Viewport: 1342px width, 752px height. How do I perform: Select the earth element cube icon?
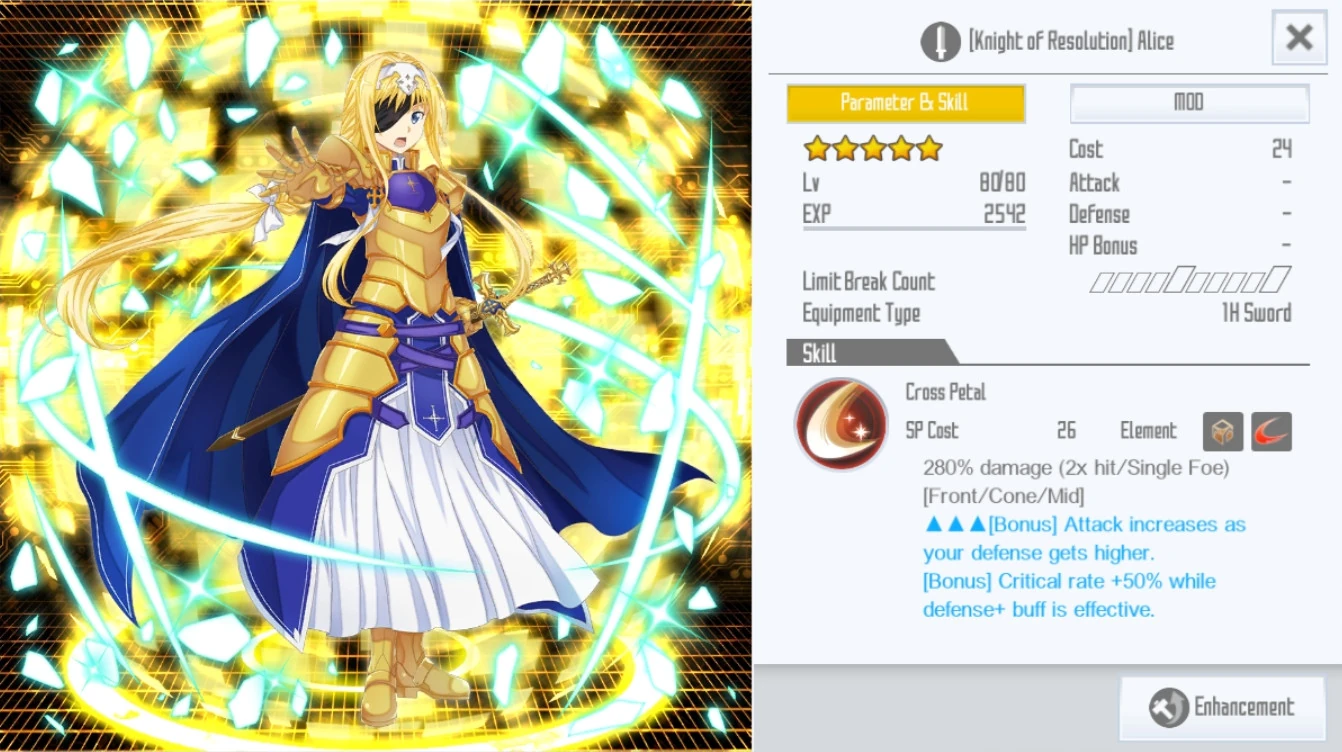[1223, 431]
